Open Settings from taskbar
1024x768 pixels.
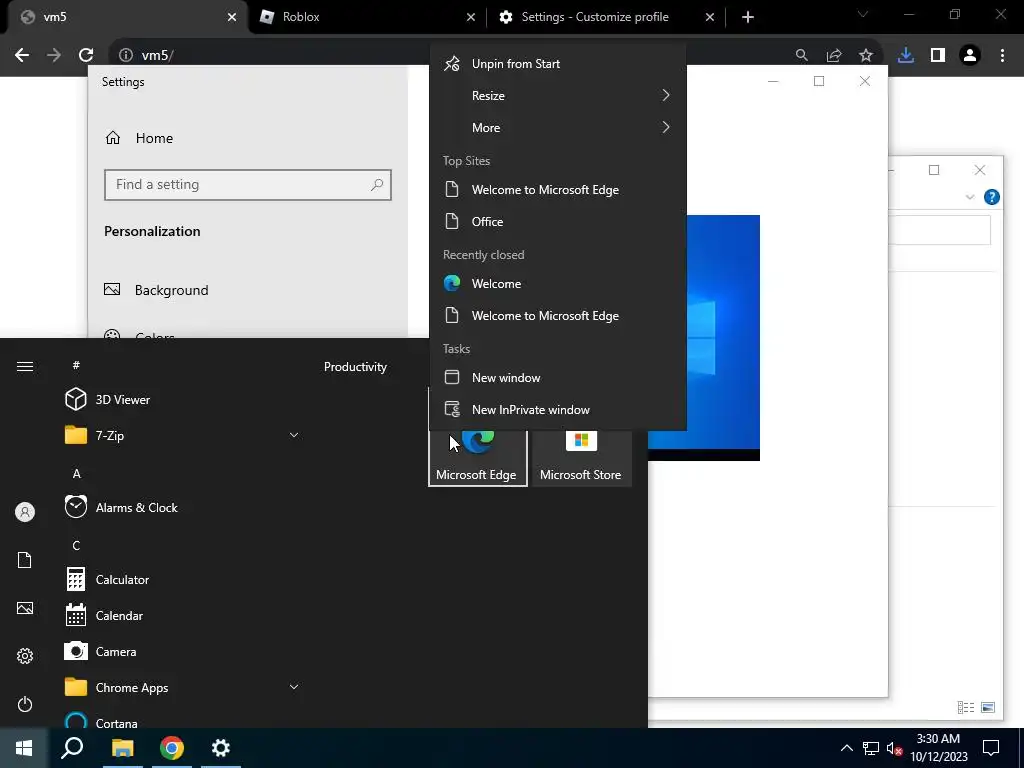[221, 748]
